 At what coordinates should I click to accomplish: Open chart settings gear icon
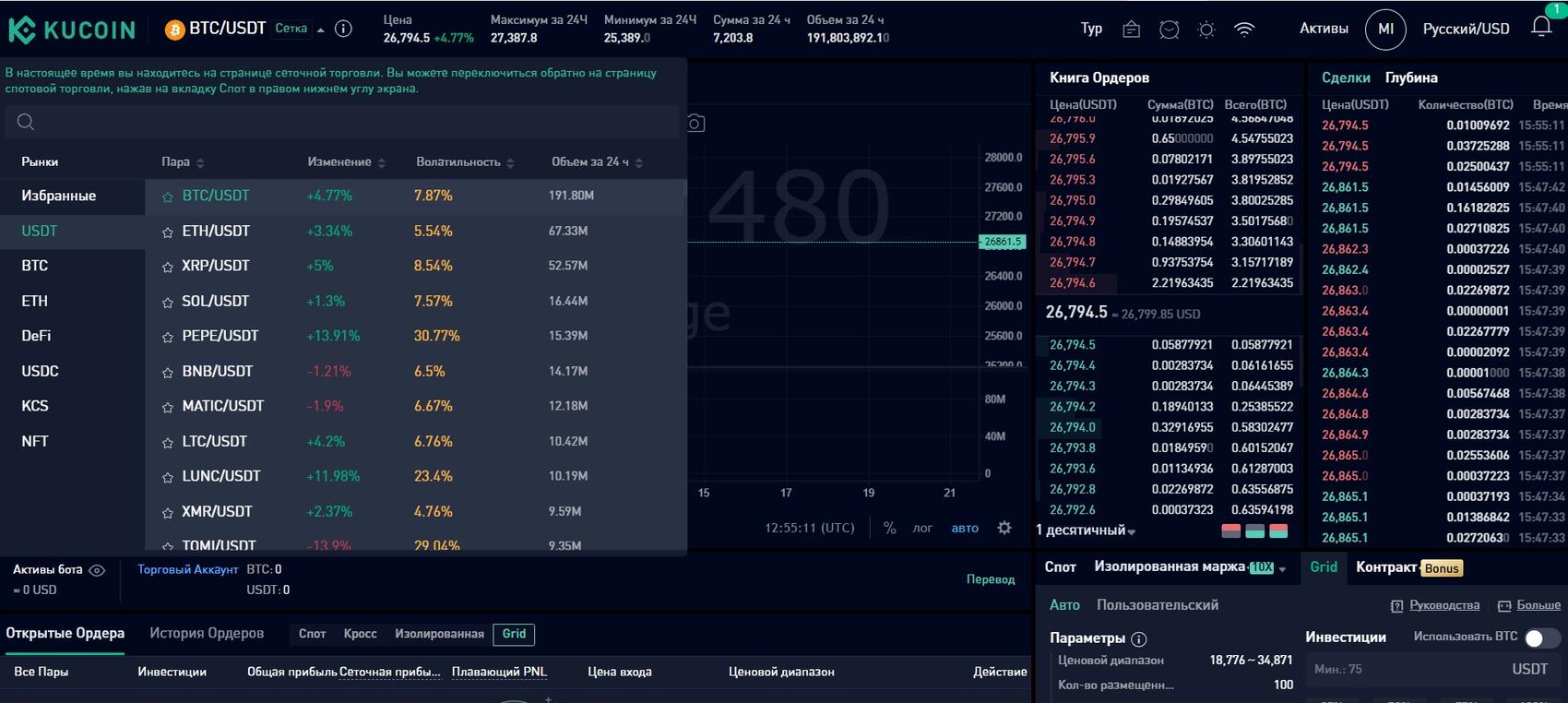(x=1004, y=528)
